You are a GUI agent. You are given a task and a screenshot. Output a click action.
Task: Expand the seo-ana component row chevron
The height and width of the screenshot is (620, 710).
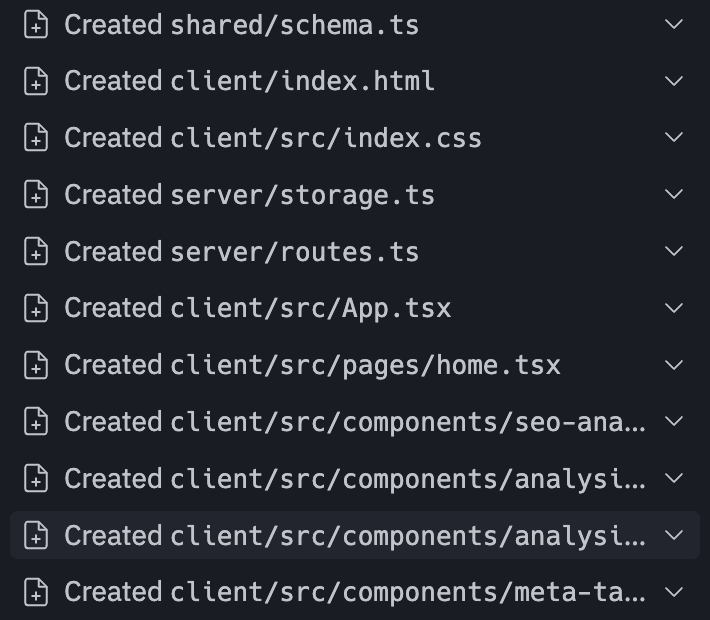coord(674,422)
